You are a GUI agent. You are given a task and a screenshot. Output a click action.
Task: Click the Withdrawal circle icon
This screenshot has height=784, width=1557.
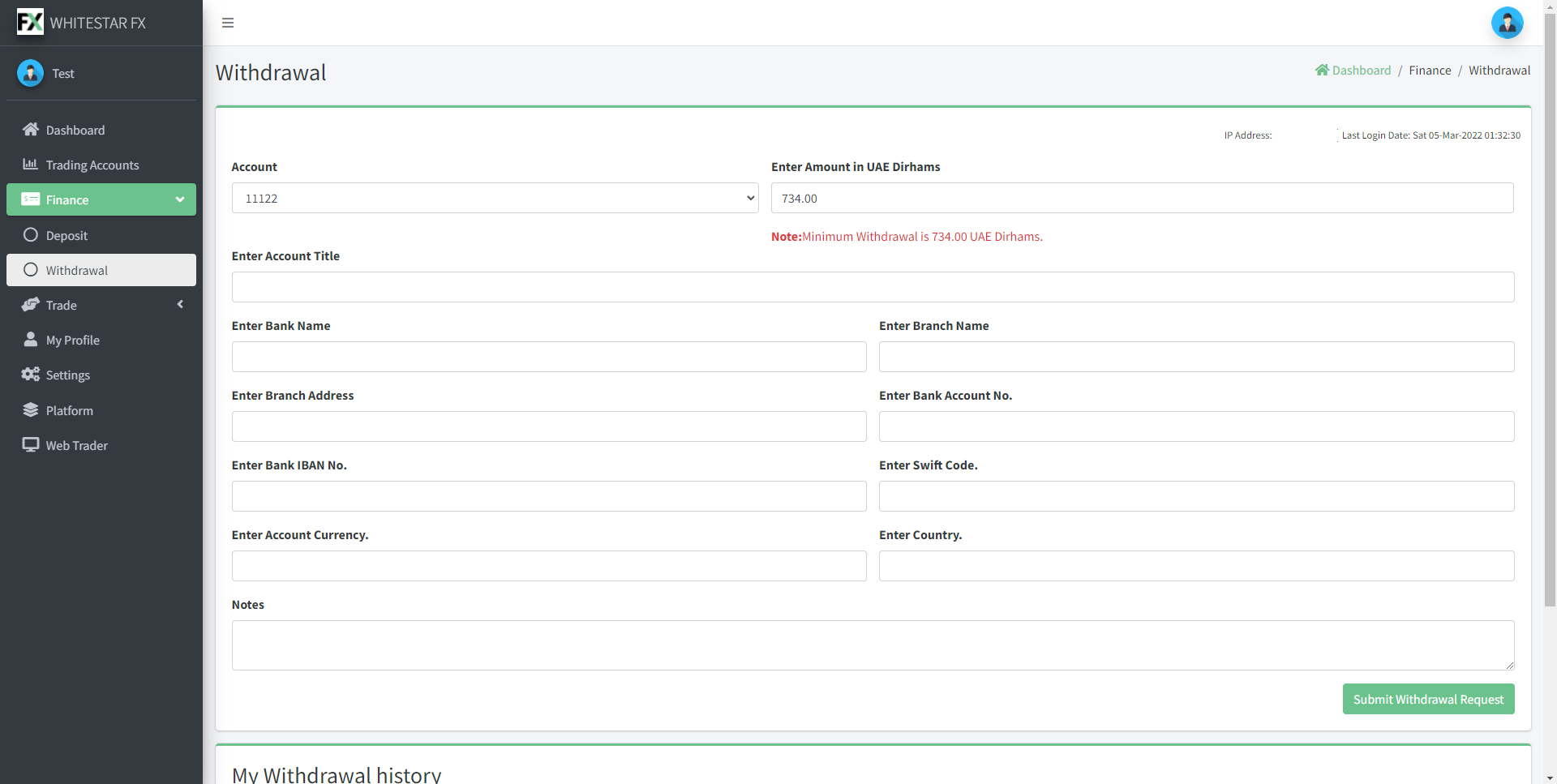pyautogui.click(x=31, y=270)
